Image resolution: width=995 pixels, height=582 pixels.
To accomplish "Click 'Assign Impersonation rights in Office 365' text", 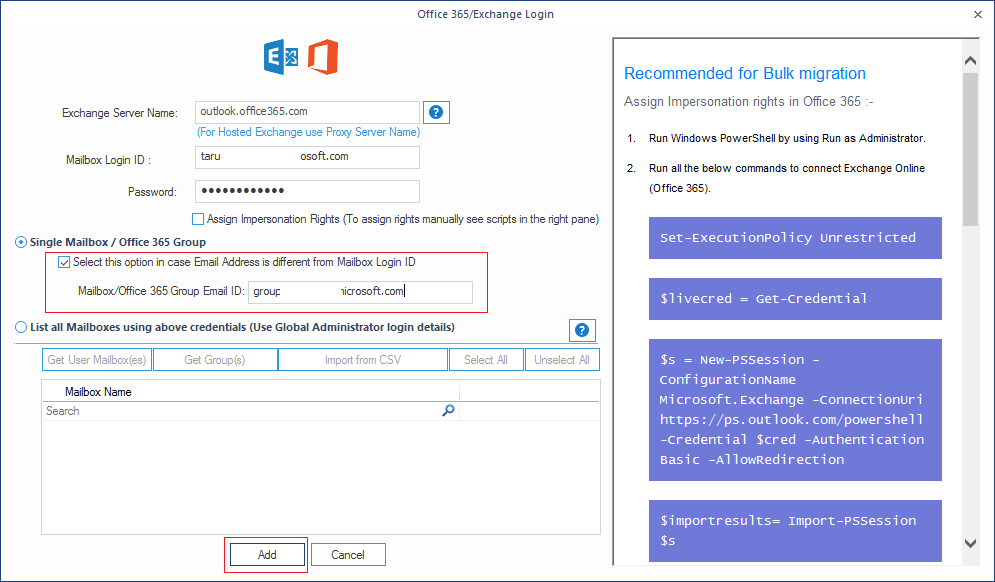I will (749, 102).
